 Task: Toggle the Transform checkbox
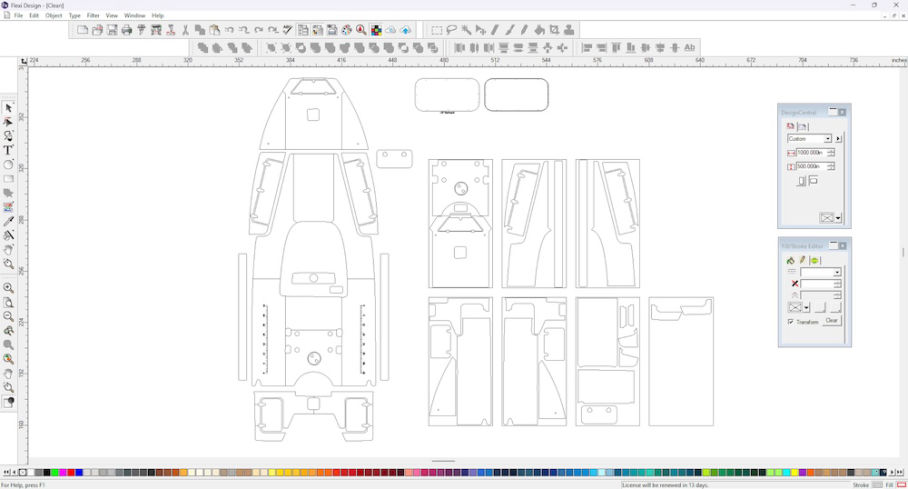[791, 322]
